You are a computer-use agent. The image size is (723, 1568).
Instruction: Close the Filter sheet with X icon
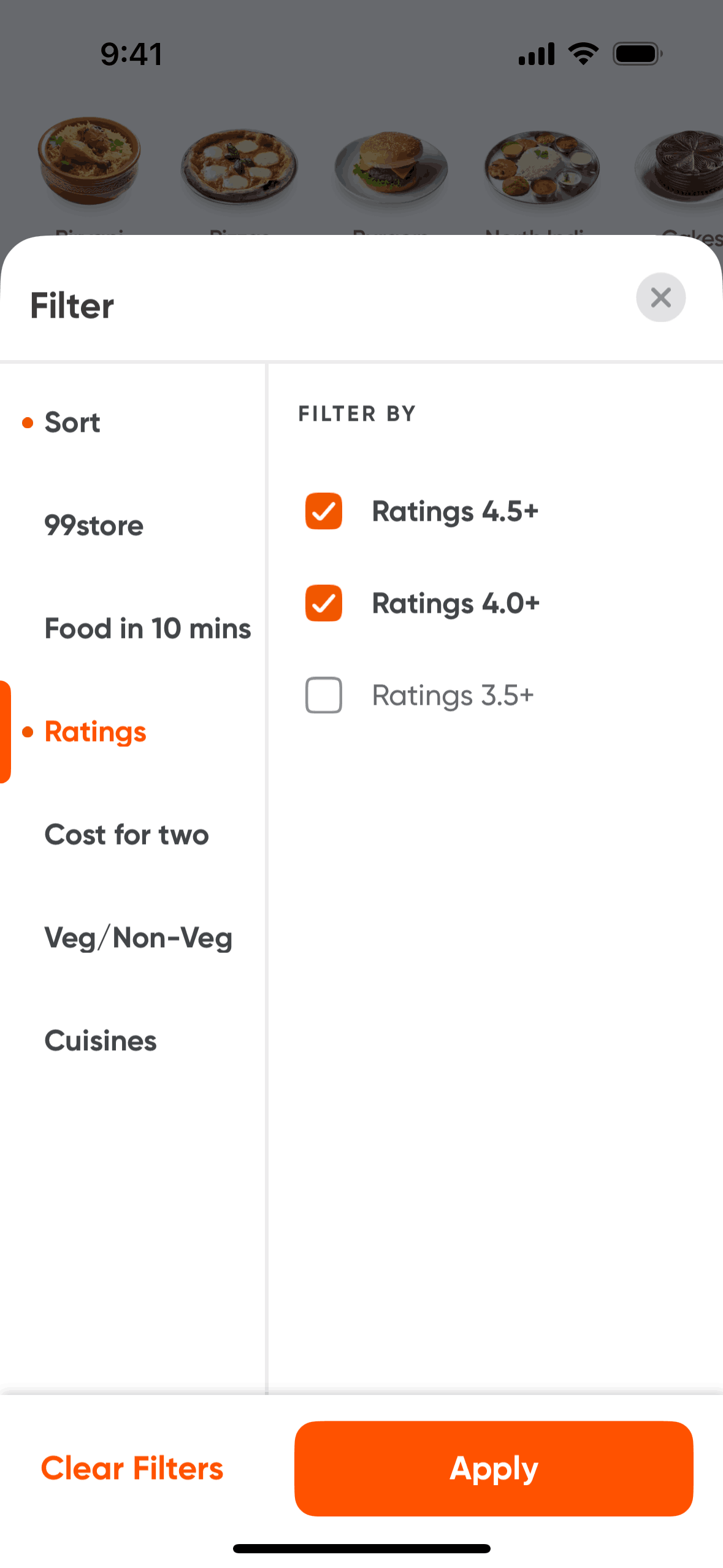pos(660,298)
